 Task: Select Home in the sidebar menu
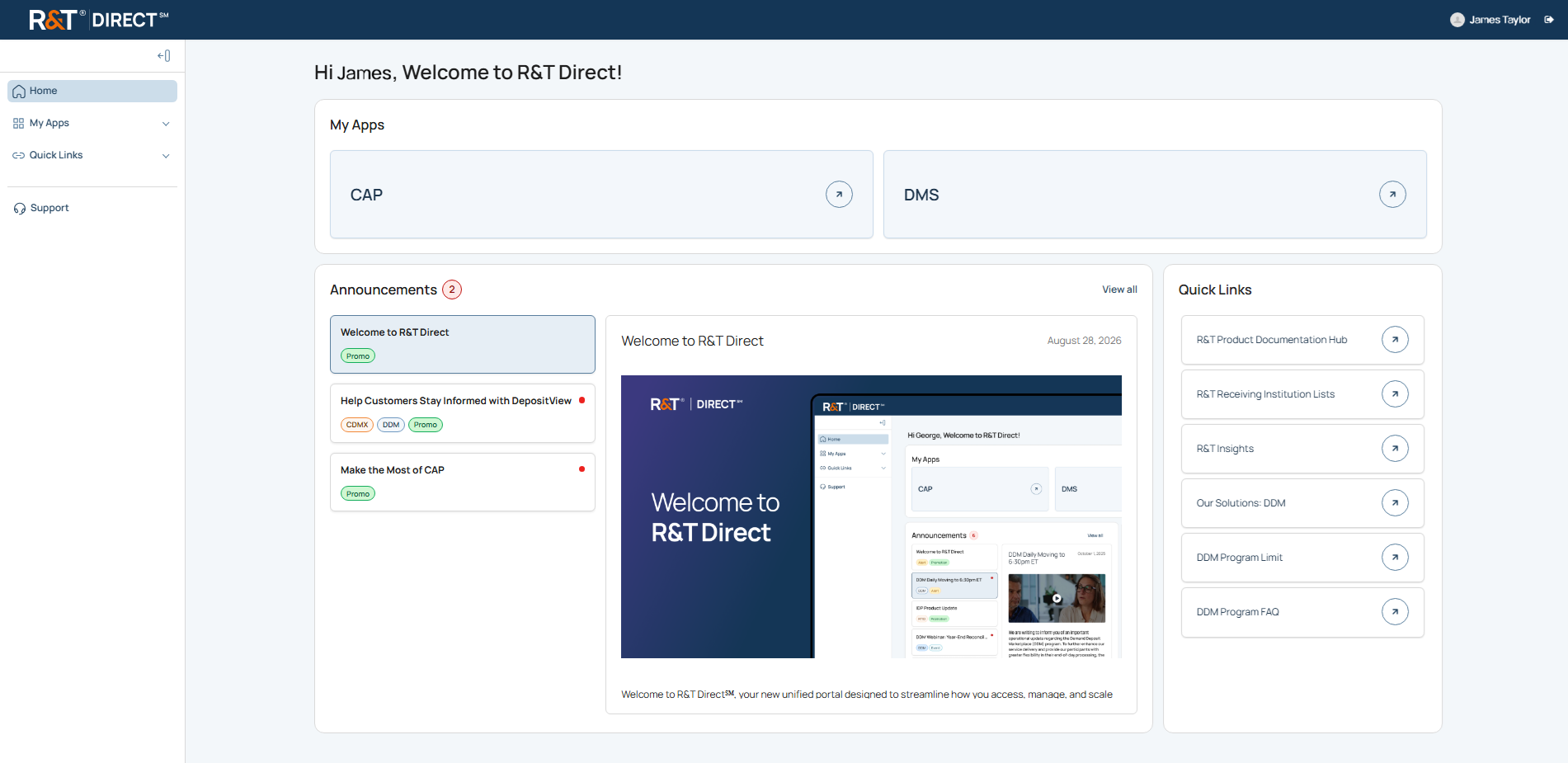[92, 92]
